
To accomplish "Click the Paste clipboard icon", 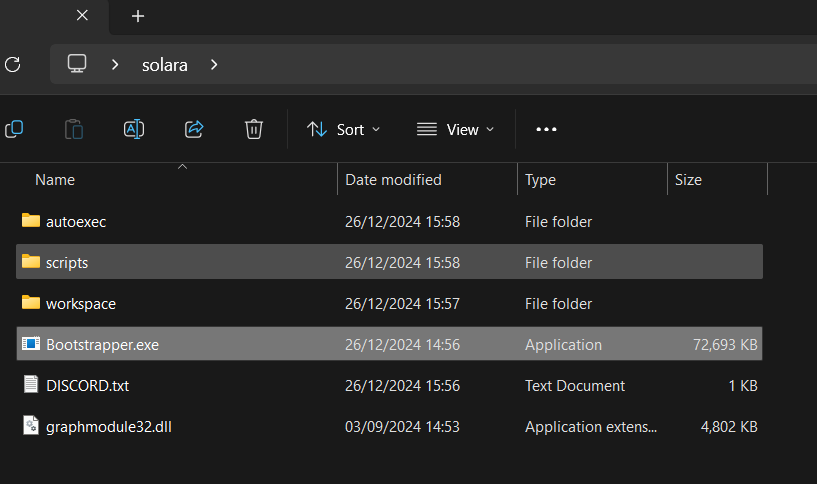I will pos(74,129).
